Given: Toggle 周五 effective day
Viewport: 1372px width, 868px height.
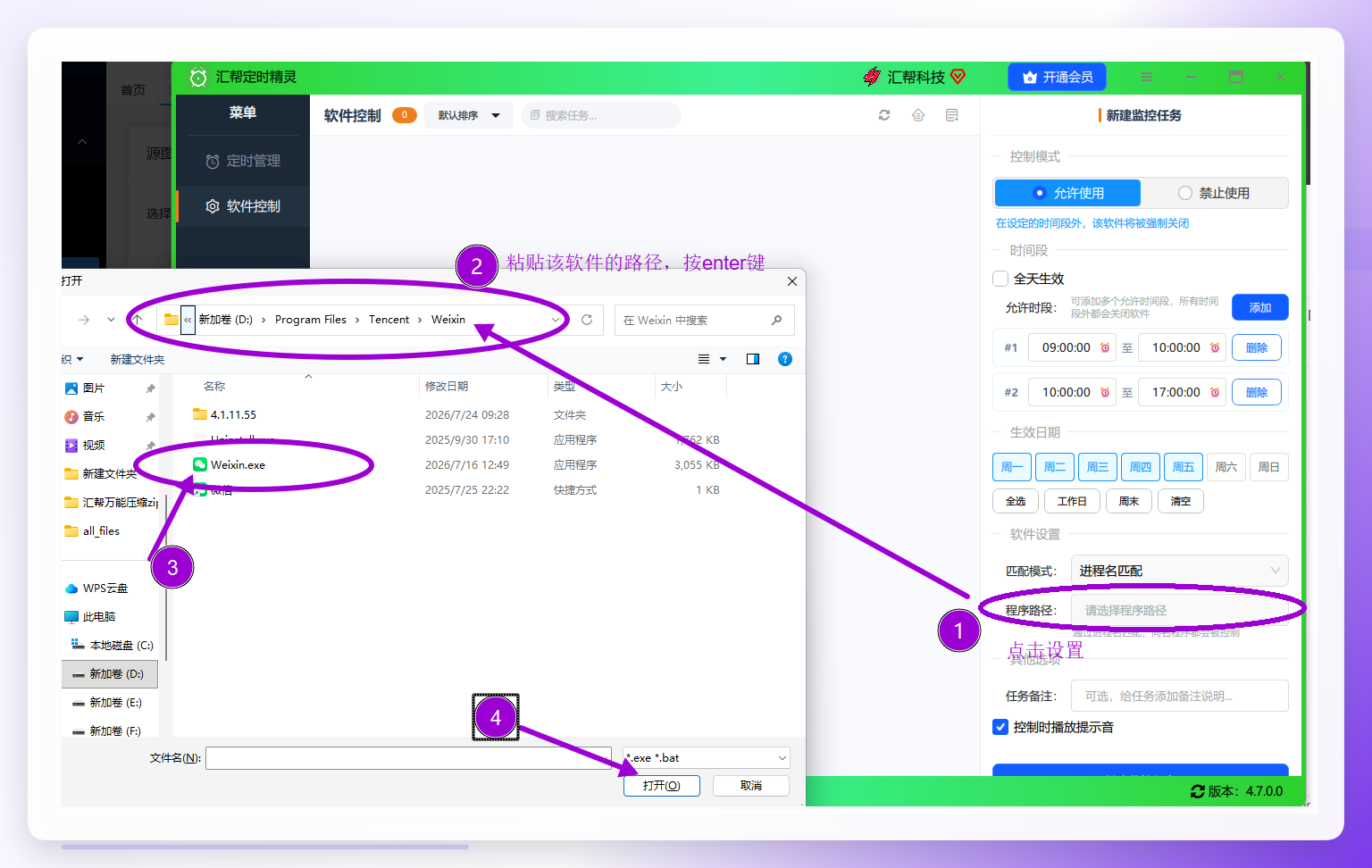Looking at the screenshot, I should pos(1184,467).
